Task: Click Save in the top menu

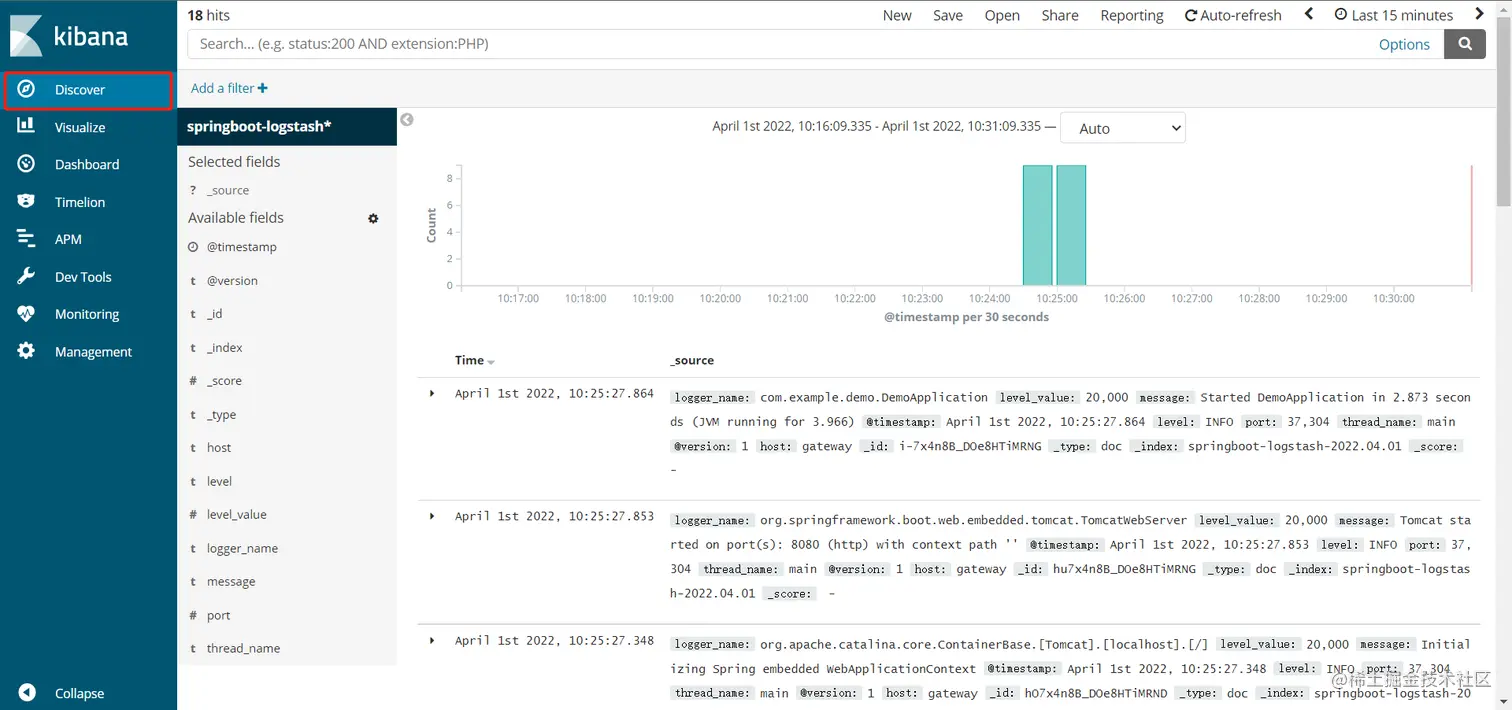Action: 948,15
